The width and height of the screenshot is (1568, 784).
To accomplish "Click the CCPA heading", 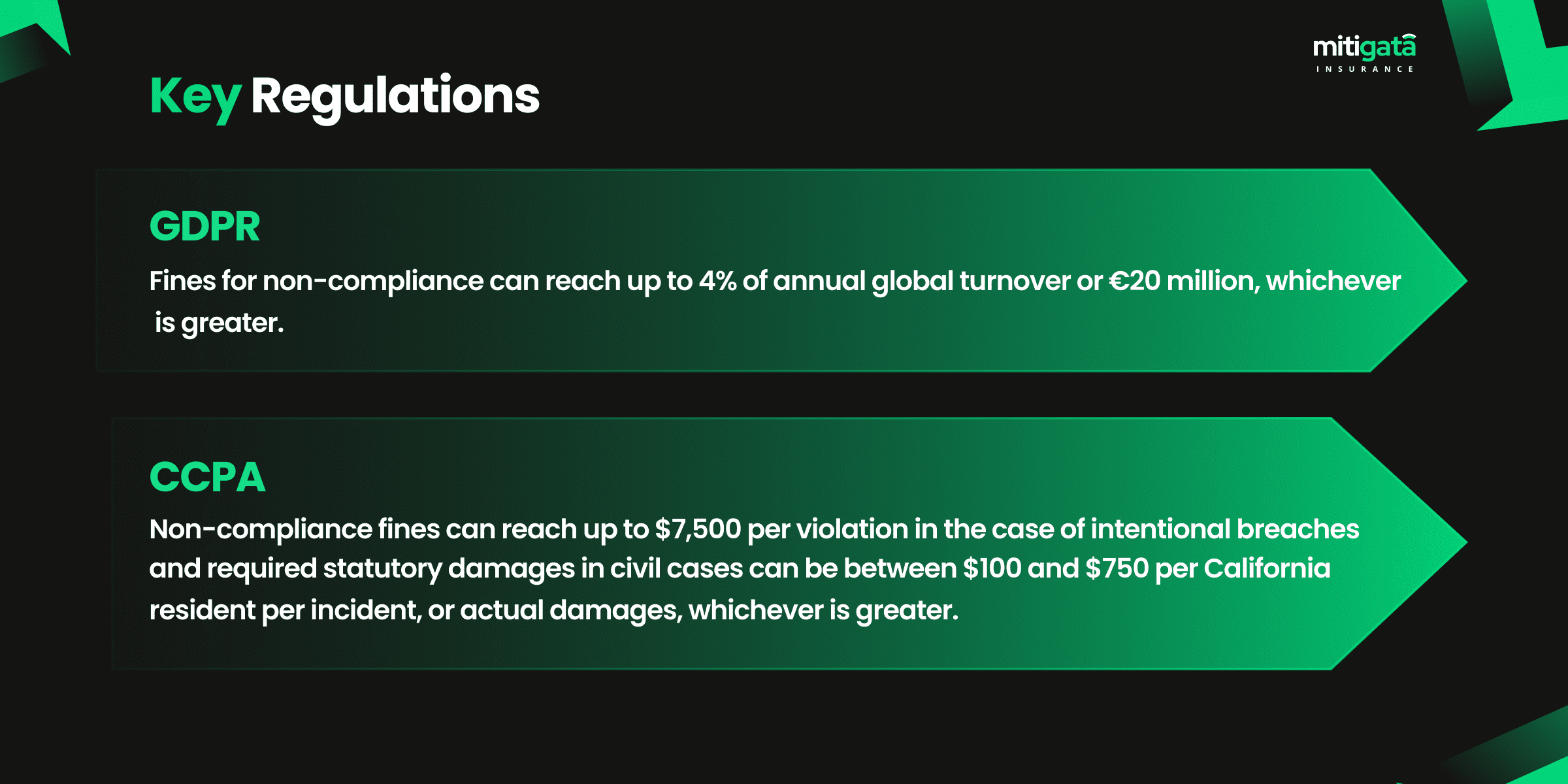I will pyautogui.click(x=207, y=477).
